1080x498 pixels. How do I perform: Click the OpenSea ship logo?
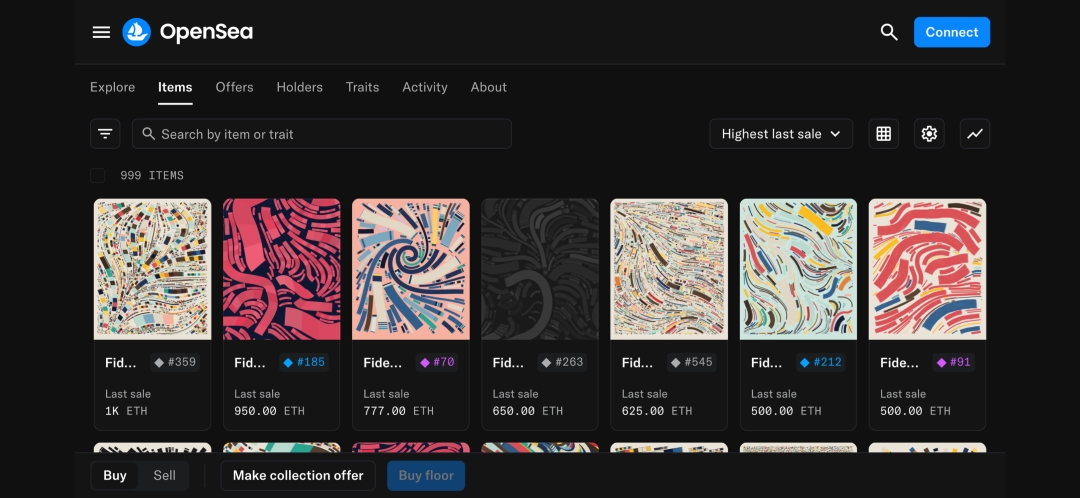click(136, 32)
